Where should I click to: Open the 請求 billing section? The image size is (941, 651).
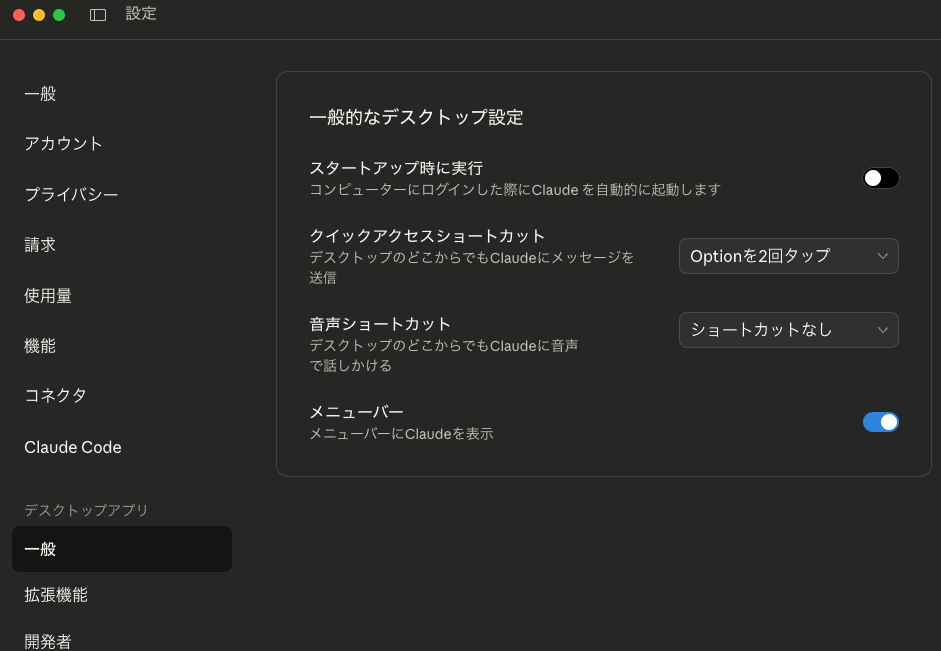(40, 245)
